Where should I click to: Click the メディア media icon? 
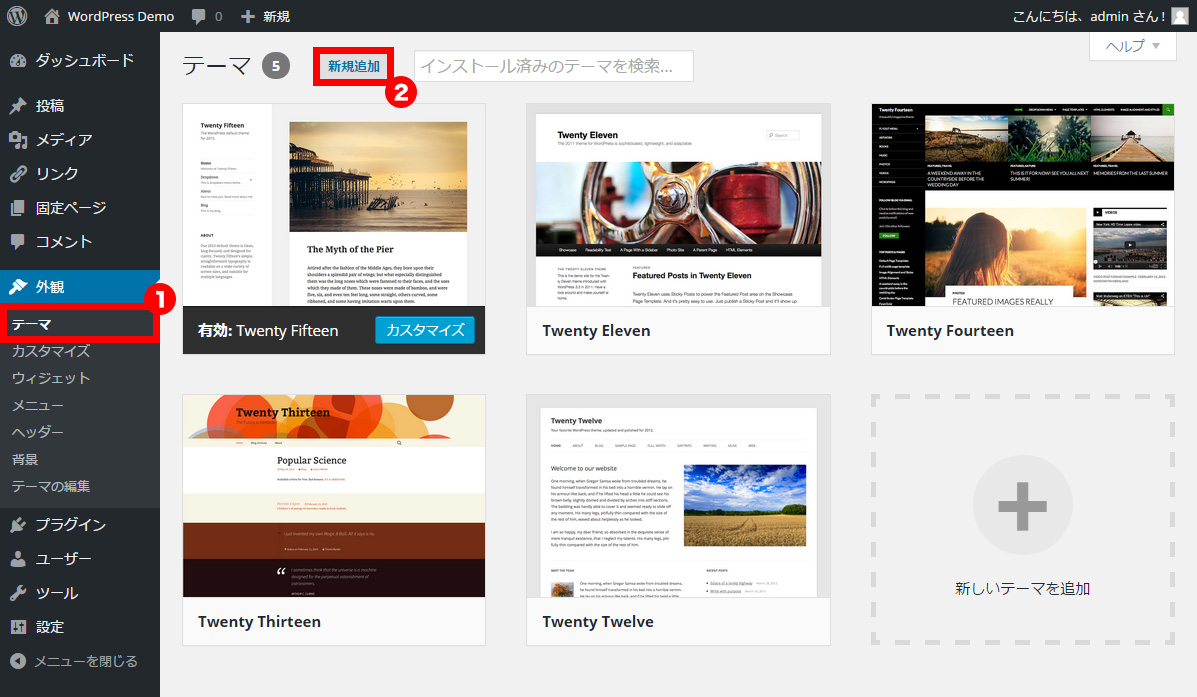(x=18, y=140)
